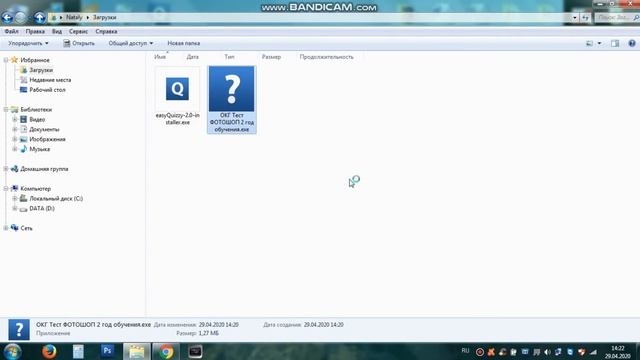Select the easyQuizzy-2.0-installer.exe file icon
Screen dimensions: 640x360
178,89
